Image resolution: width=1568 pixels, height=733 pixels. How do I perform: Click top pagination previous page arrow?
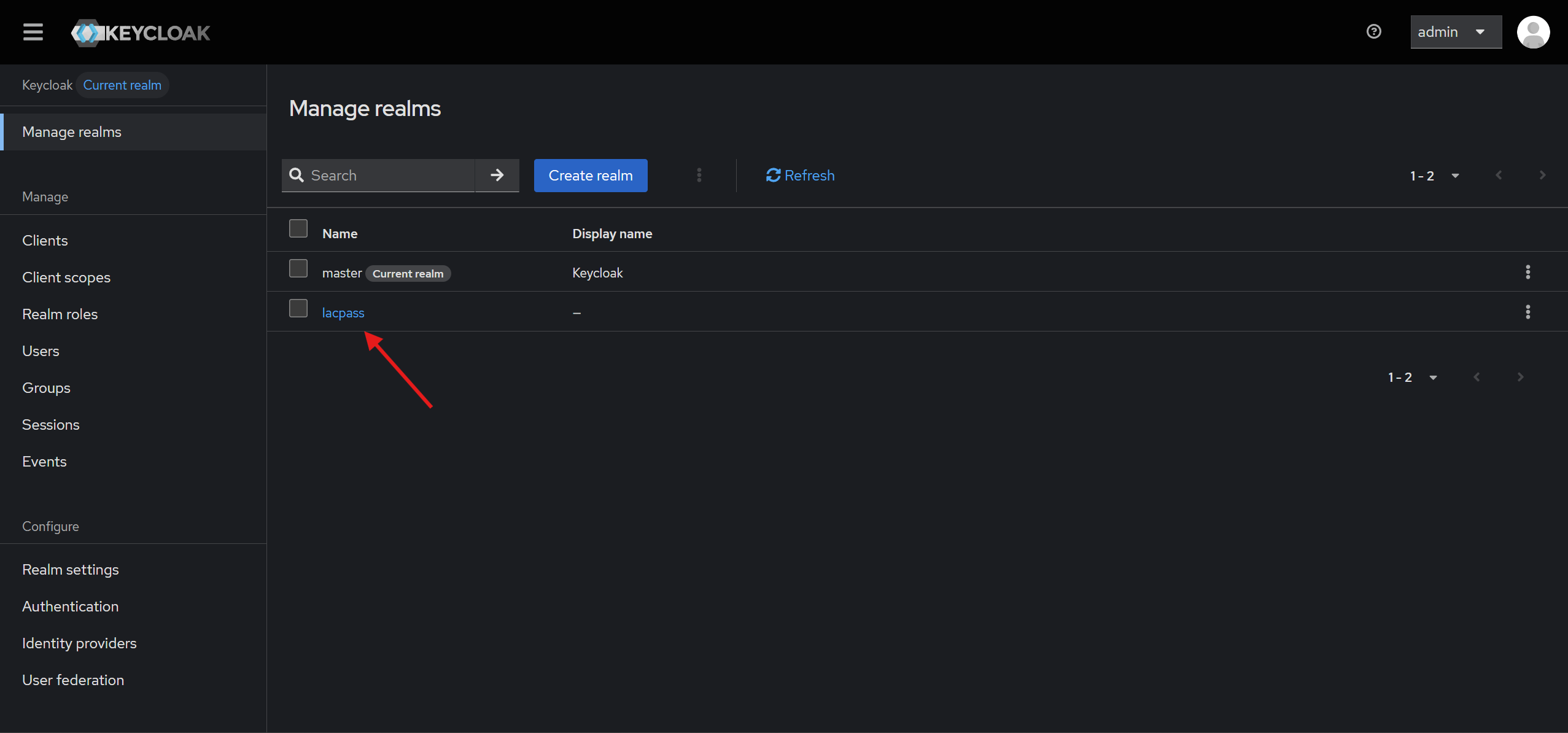[1499, 176]
